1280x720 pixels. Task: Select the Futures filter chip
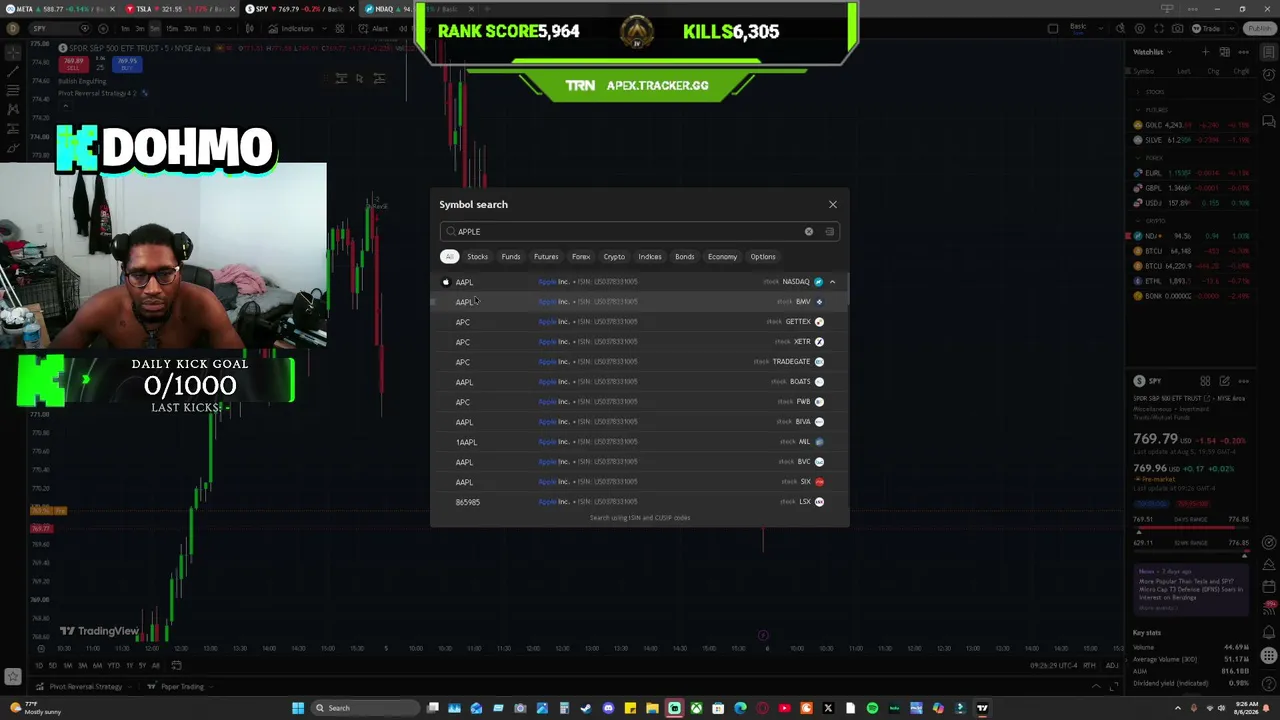click(546, 257)
